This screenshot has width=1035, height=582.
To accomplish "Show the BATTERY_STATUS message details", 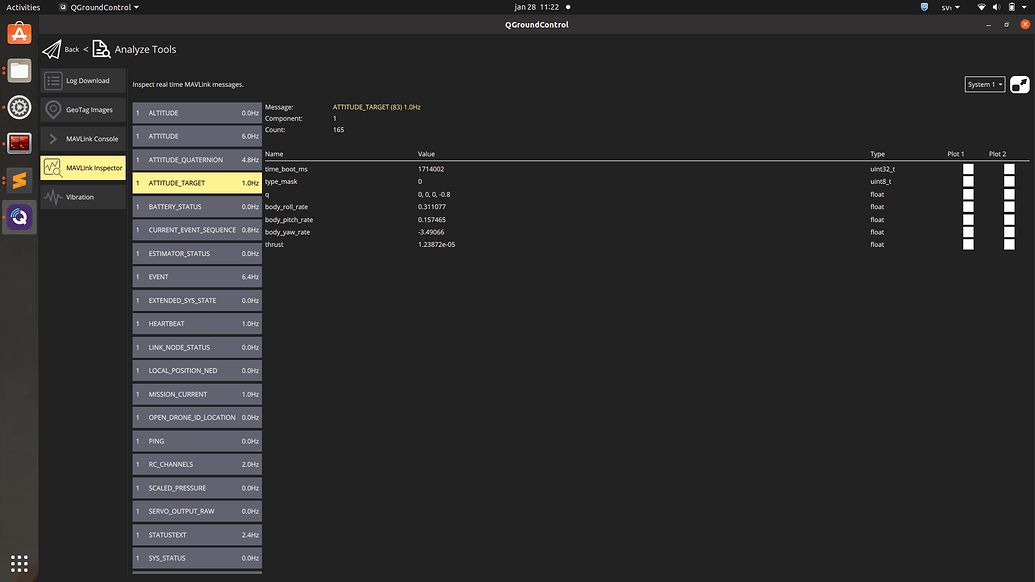I will coord(197,207).
